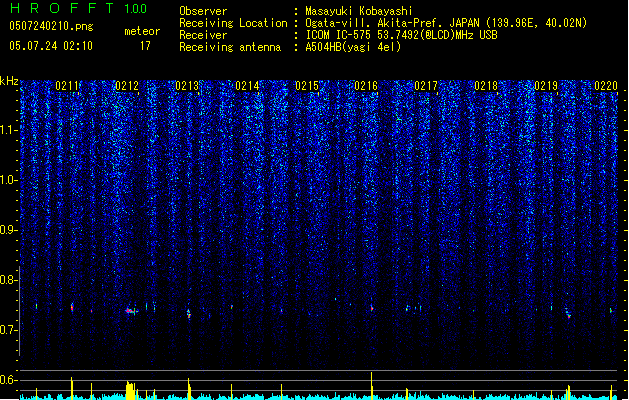
Task: Click the 0217 time marker
Action: tap(426, 86)
